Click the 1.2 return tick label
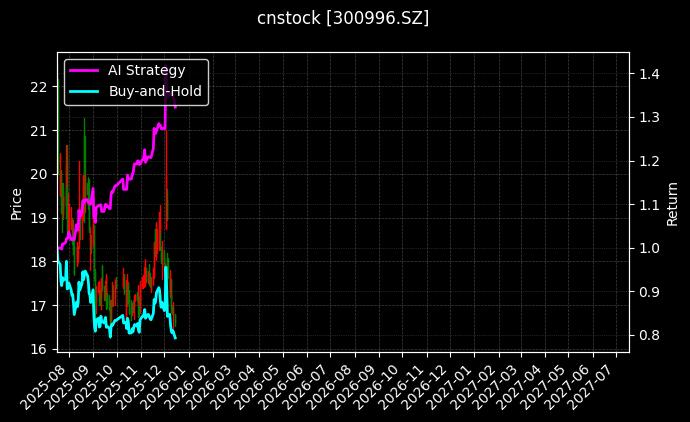This screenshot has width=690, height=422. pos(650,161)
